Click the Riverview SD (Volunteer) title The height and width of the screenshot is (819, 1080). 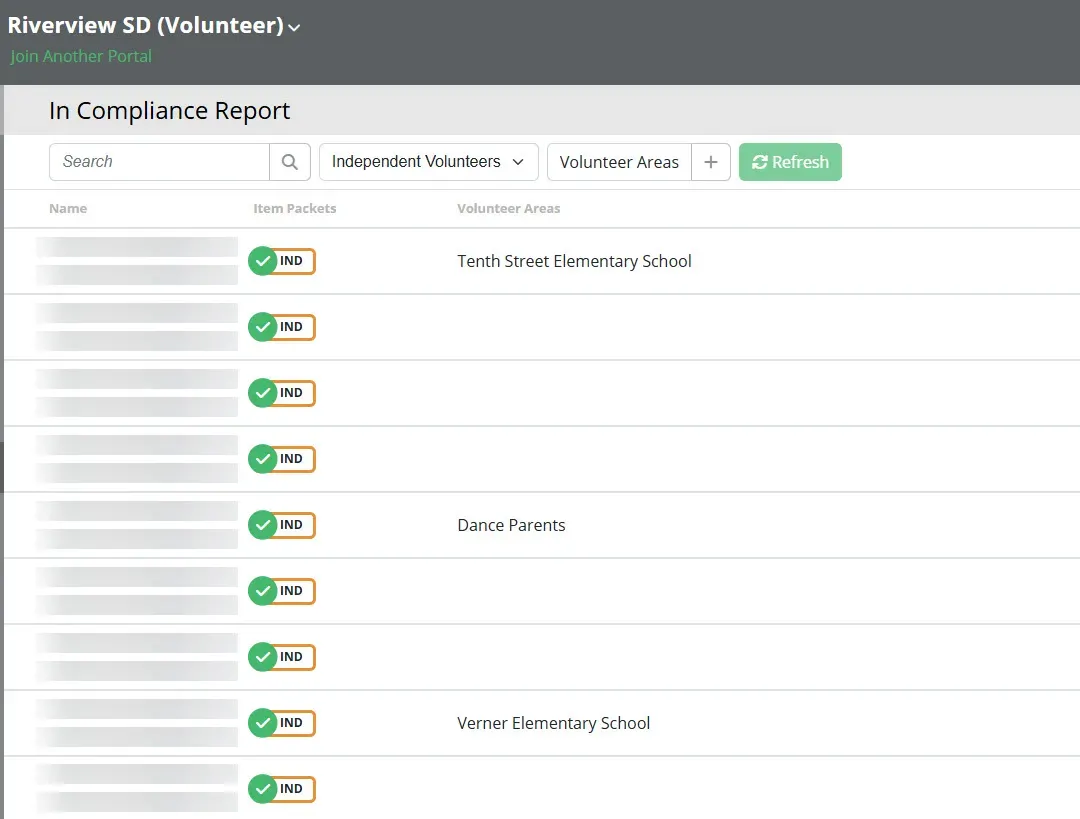click(x=145, y=25)
